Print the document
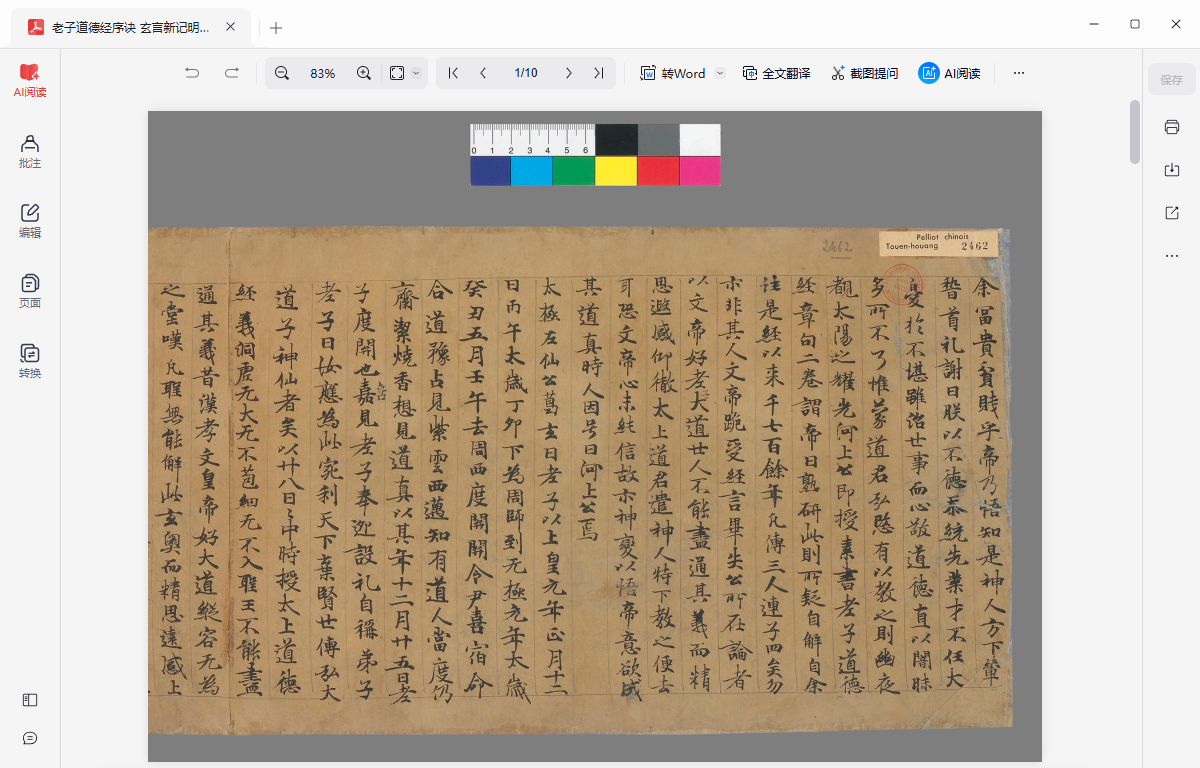The height and width of the screenshot is (768, 1200). [1171, 127]
